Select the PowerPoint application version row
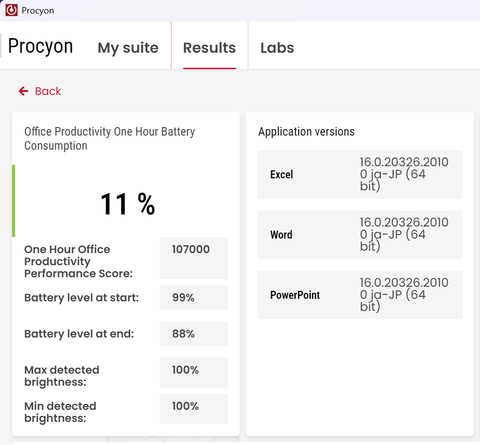This screenshot has width=480, height=445. tap(360, 295)
